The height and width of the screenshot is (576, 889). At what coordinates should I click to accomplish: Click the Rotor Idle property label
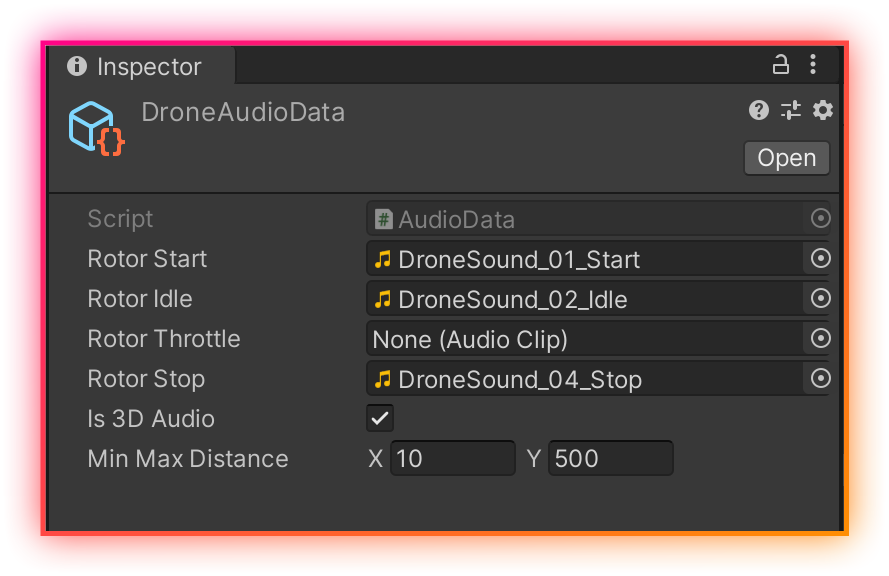click(x=140, y=299)
